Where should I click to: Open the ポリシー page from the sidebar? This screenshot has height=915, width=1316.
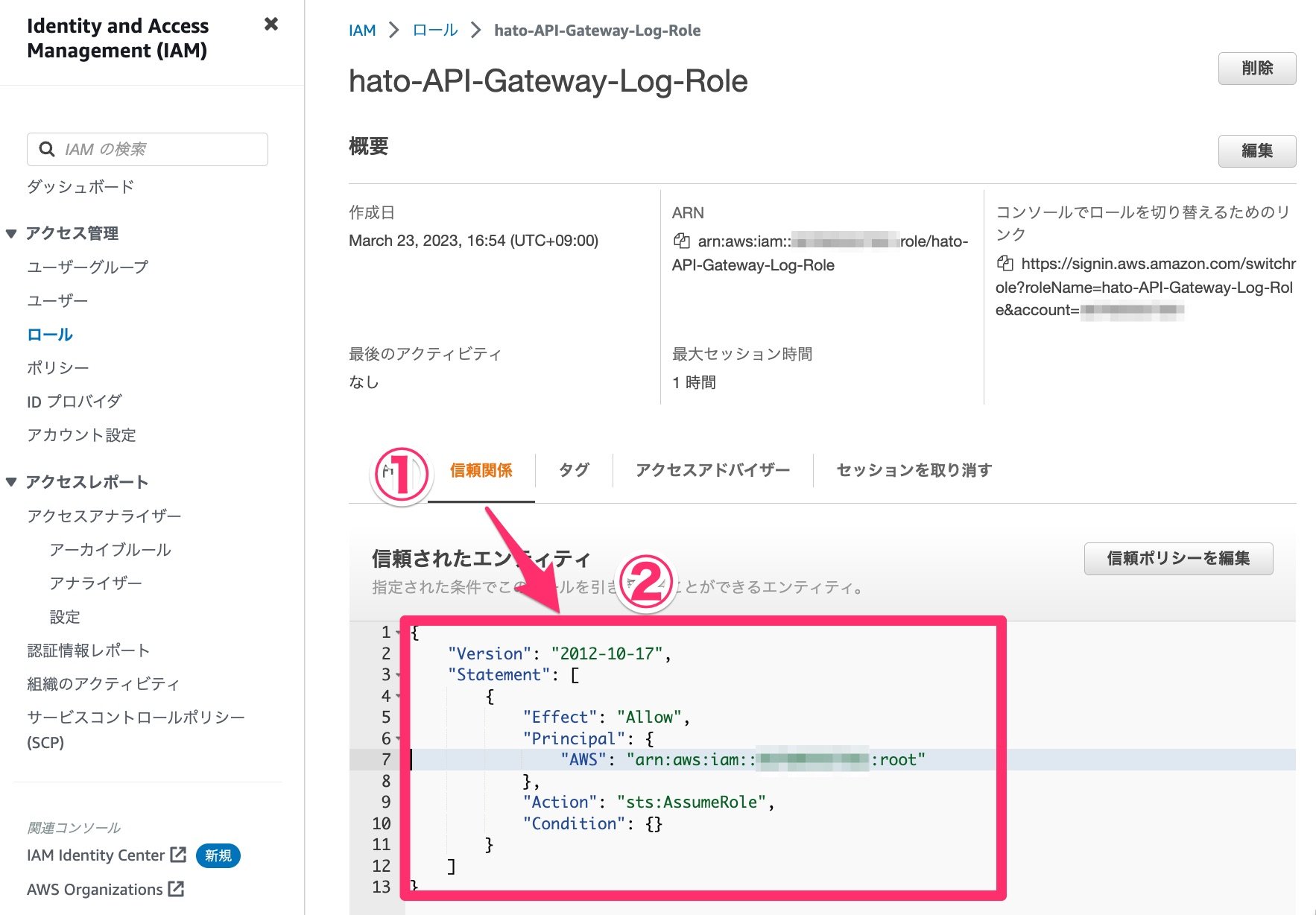point(58,367)
